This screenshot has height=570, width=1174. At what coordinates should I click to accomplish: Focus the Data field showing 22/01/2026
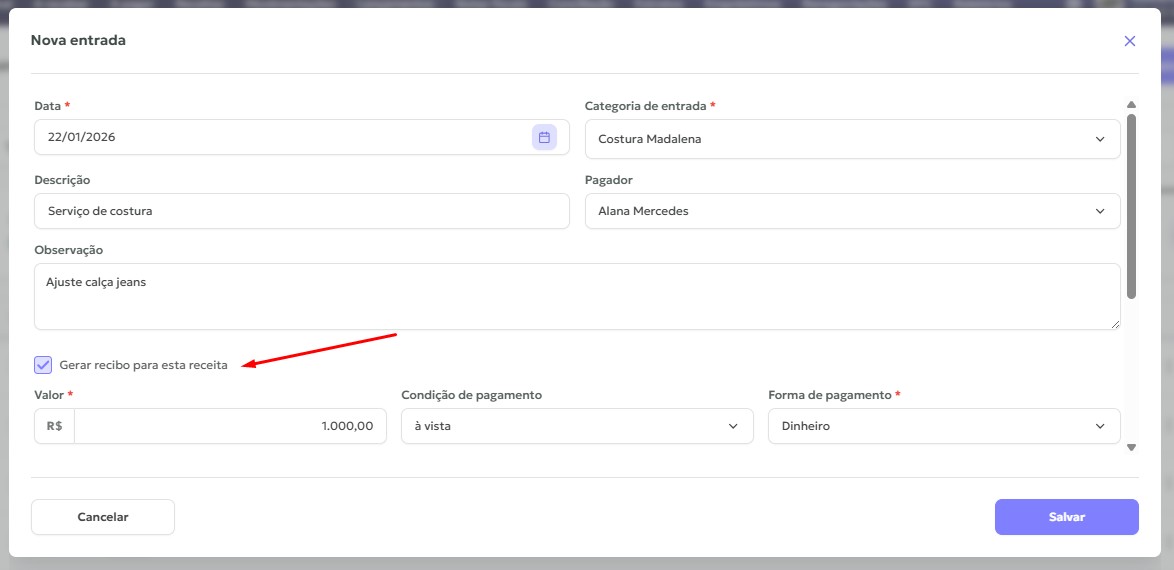click(280, 138)
